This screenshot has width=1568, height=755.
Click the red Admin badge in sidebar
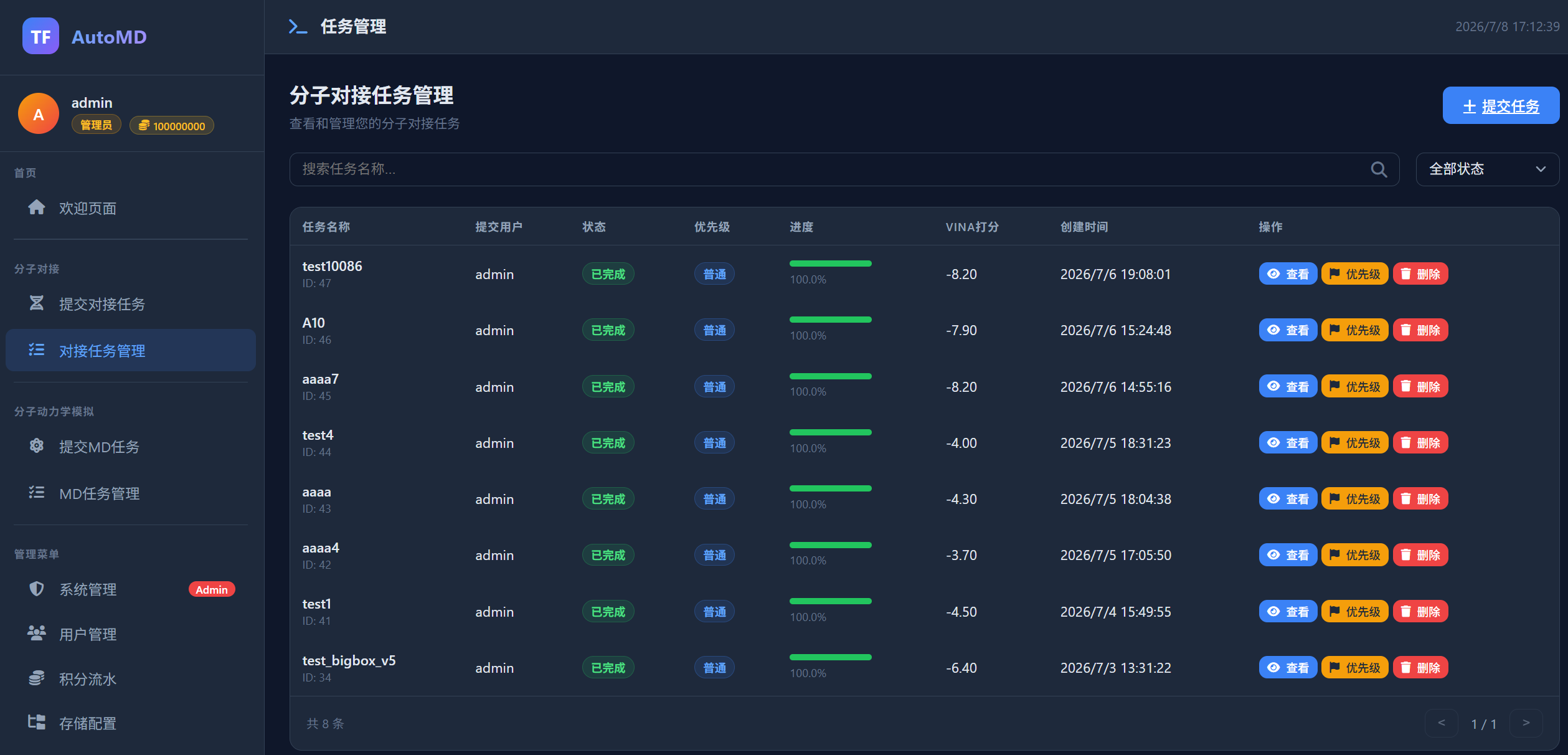(x=212, y=589)
